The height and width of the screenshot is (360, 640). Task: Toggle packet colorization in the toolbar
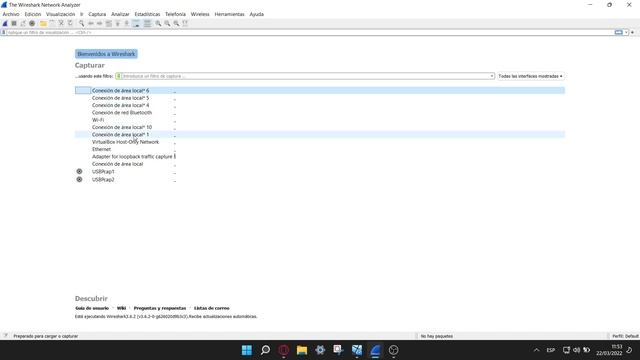147,23
